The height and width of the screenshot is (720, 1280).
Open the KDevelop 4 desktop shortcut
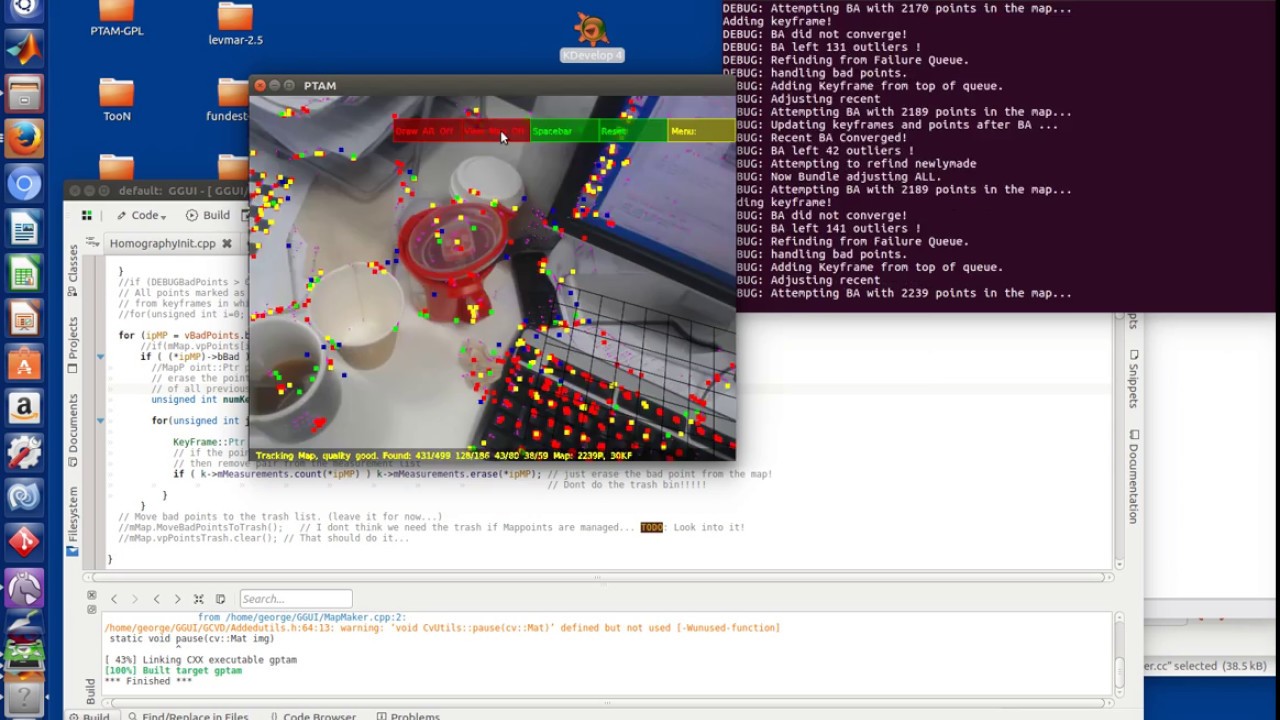pyautogui.click(x=592, y=38)
